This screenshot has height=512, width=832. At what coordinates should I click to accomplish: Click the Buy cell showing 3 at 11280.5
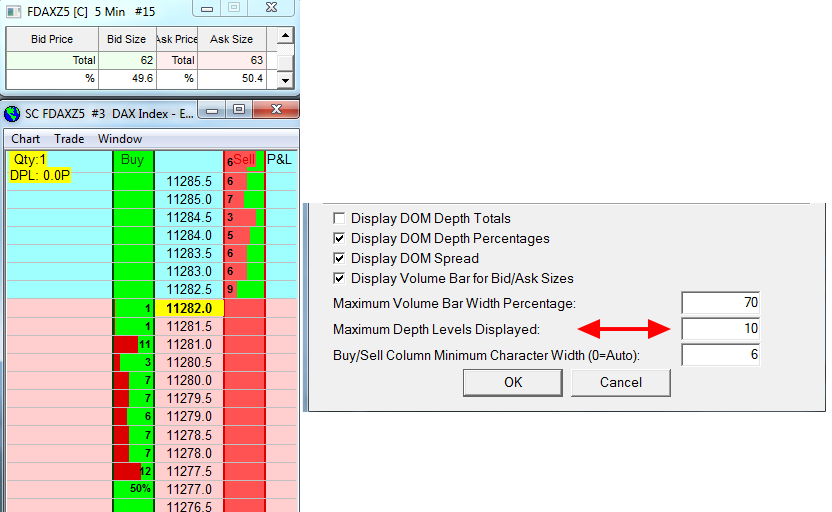pos(133,362)
